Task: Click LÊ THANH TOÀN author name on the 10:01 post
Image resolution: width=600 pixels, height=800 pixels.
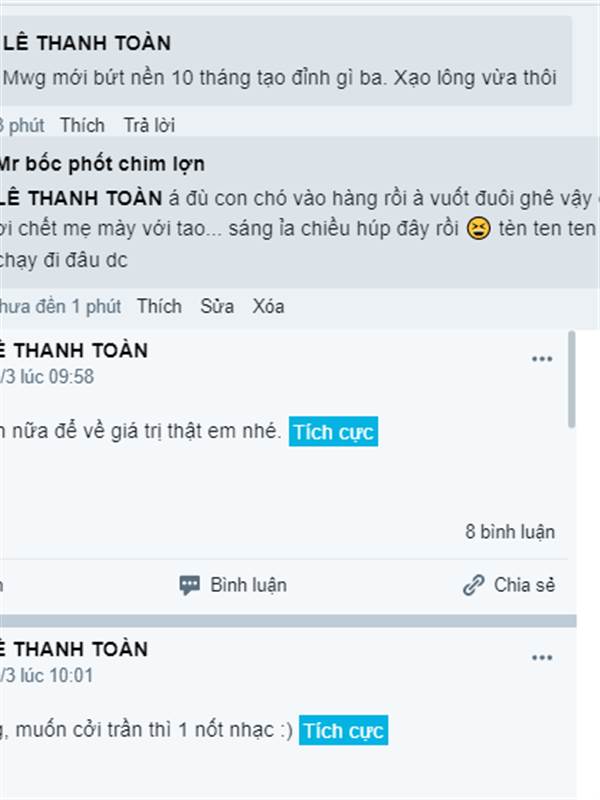Action: pos(74,649)
